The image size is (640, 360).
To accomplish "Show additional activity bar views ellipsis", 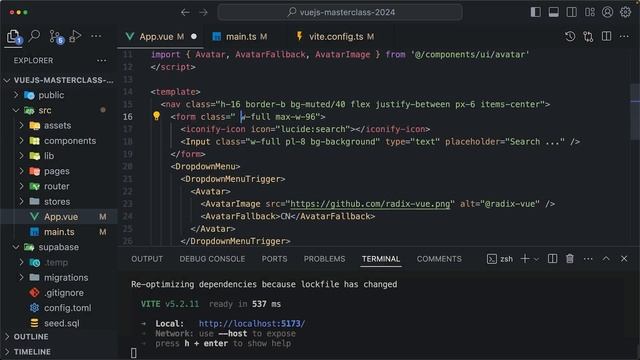I will pyautogui.click(x=96, y=36).
